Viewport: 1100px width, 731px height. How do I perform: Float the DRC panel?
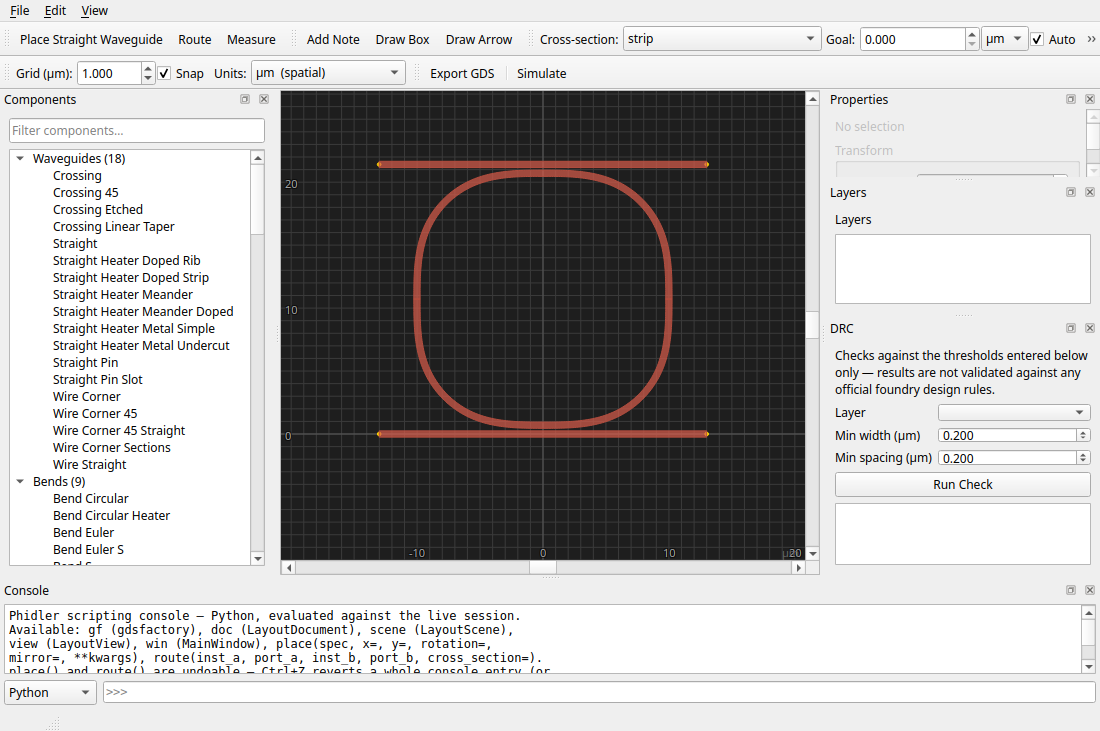(x=1071, y=328)
